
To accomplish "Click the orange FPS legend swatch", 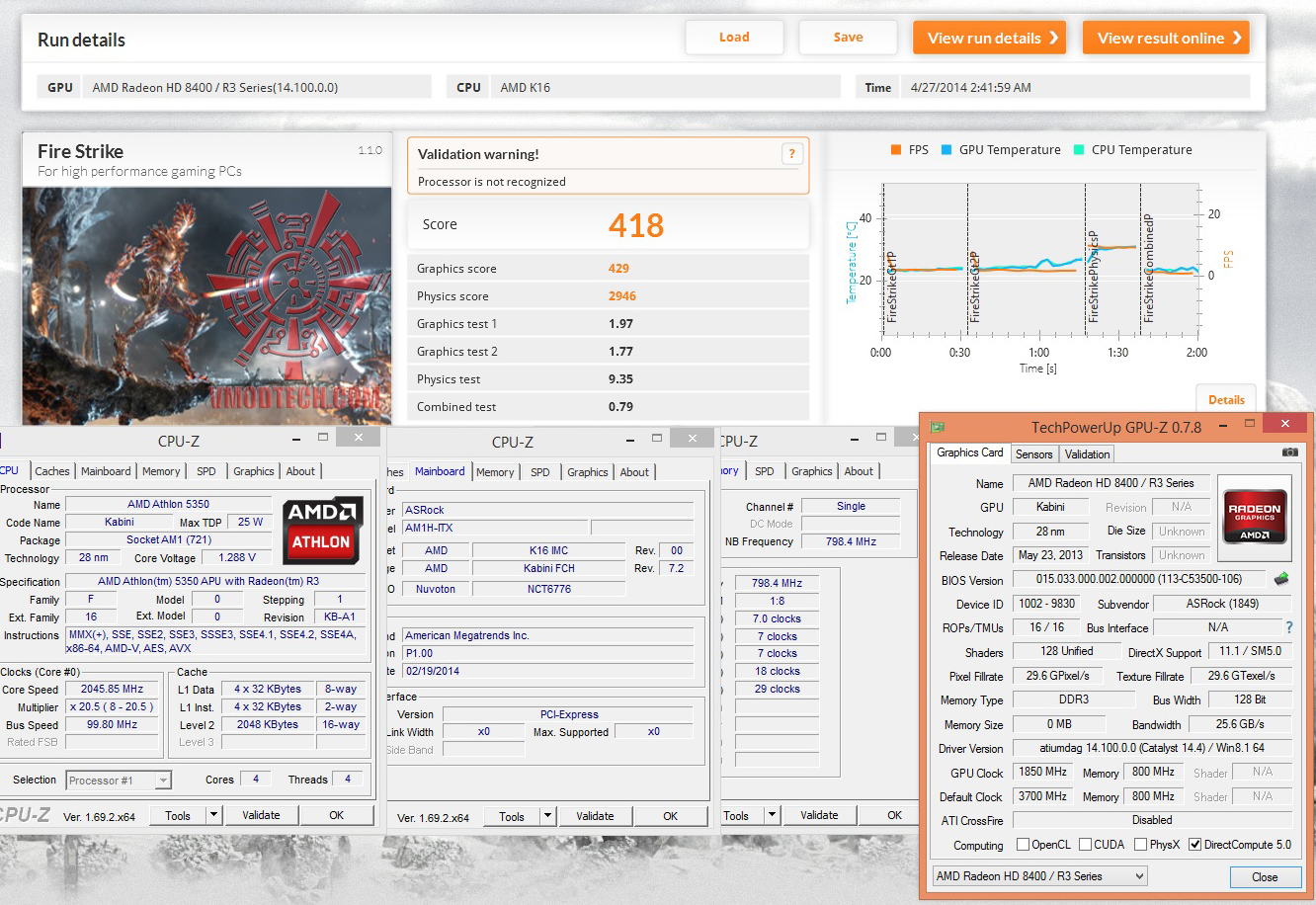I will pyautogui.click(x=896, y=150).
